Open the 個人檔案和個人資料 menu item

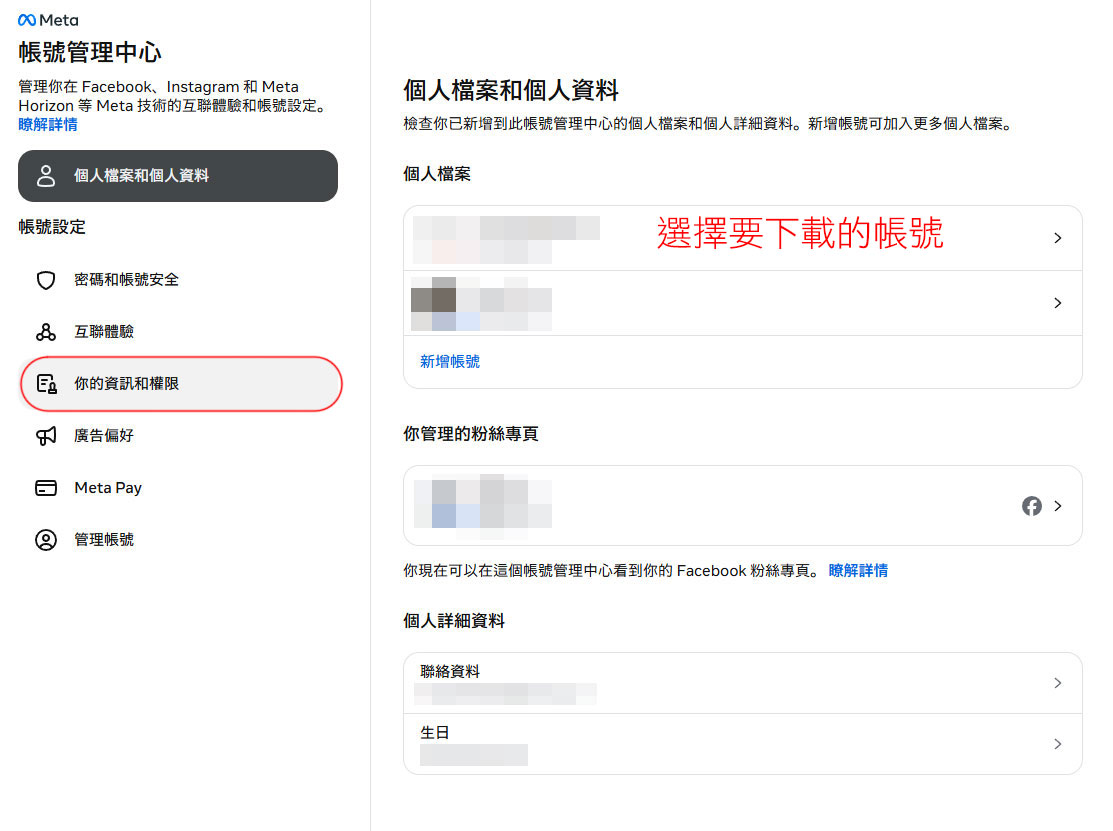177,175
